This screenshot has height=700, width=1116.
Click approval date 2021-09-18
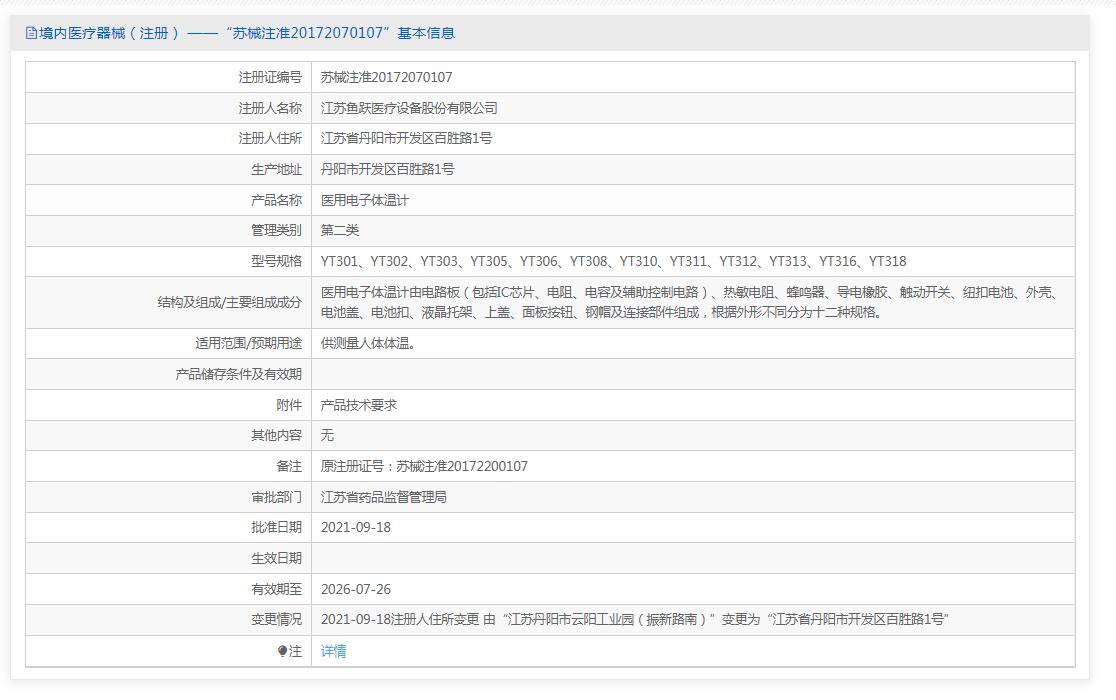356,528
